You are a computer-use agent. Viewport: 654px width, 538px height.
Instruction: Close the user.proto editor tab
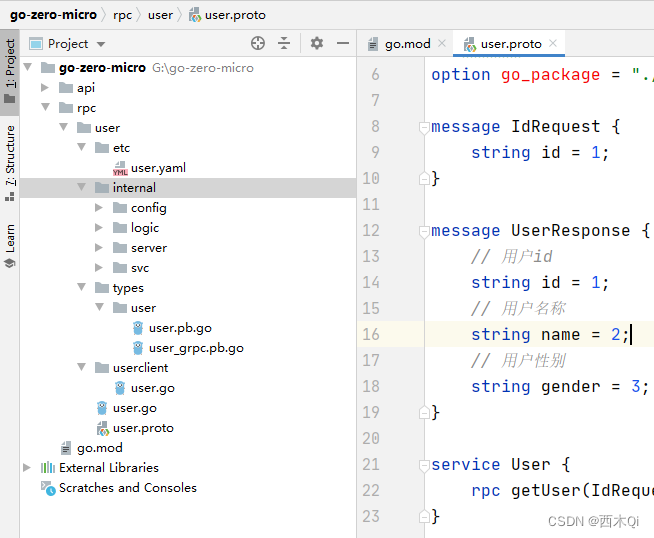[x=553, y=44]
